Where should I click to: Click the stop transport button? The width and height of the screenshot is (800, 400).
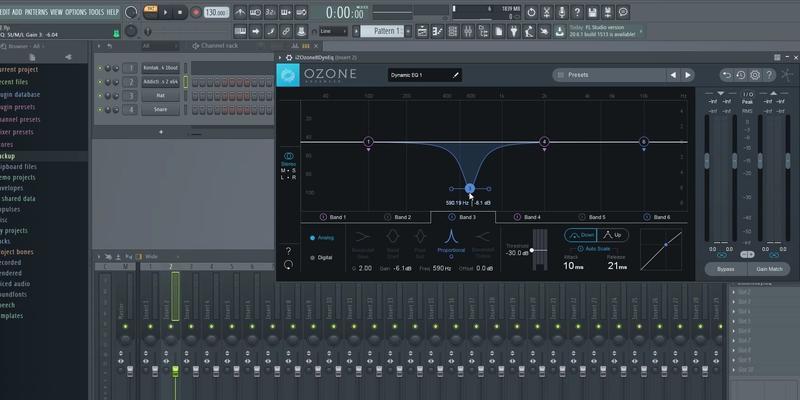click(x=180, y=12)
